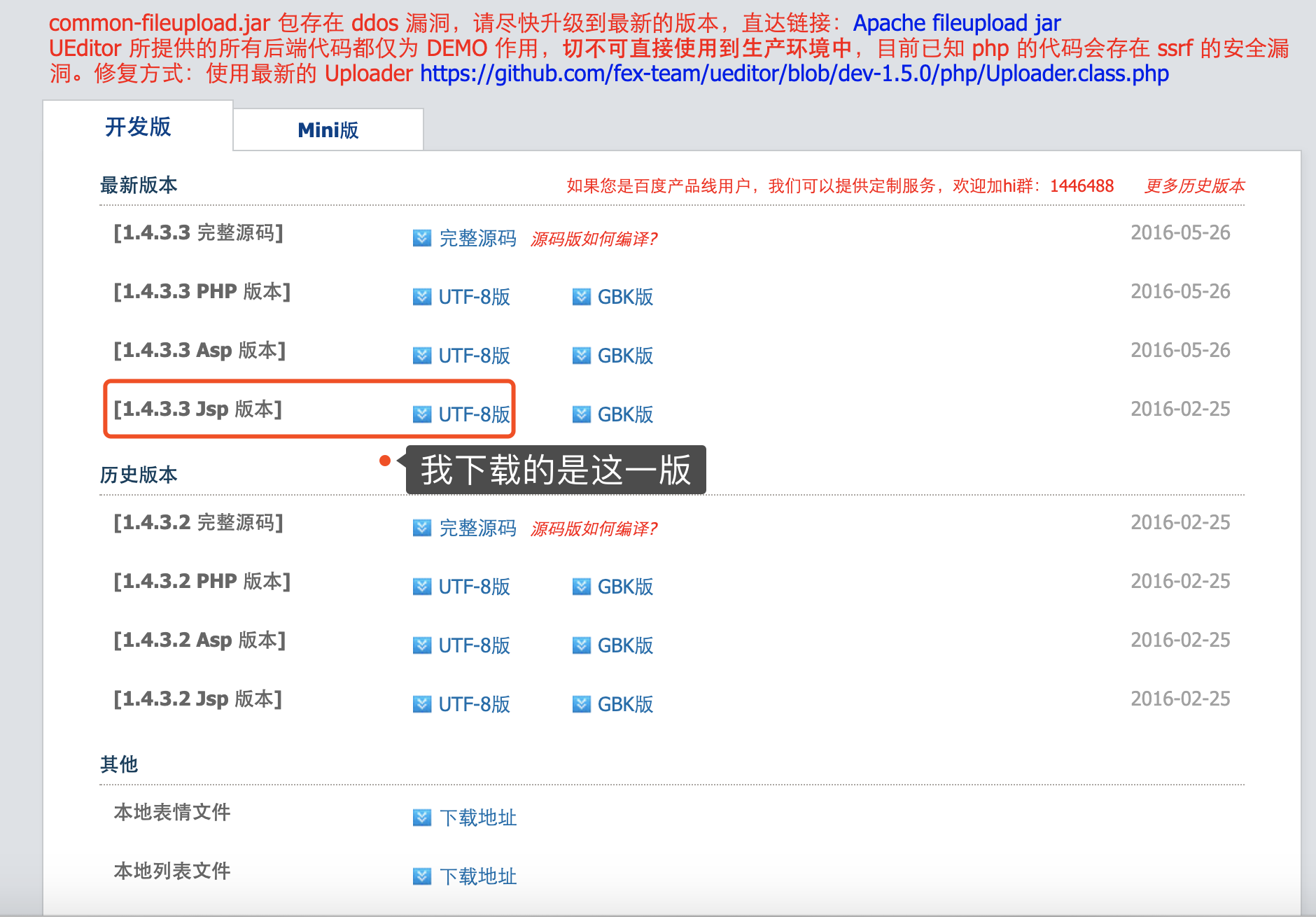Download 1.4.3.2 Asp GBK版
This screenshot has width=1316, height=917.
tap(626, 645)
